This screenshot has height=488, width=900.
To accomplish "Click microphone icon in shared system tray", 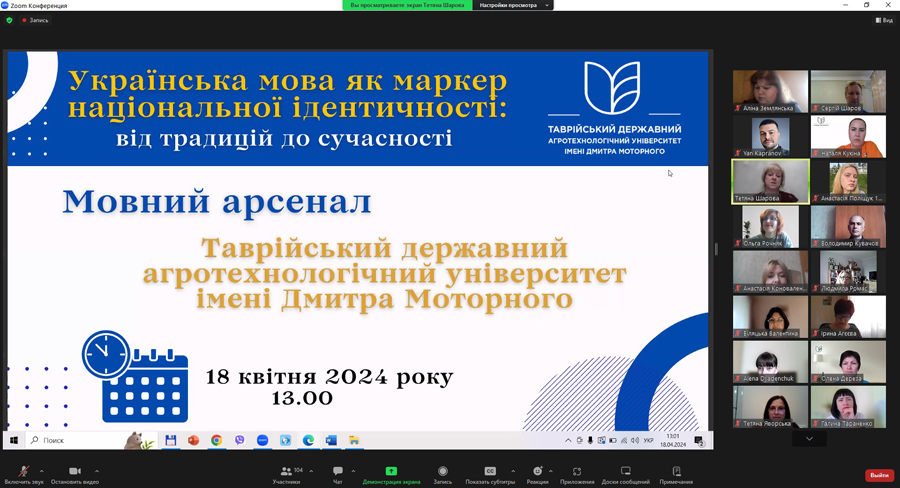I will click(590, 440).
